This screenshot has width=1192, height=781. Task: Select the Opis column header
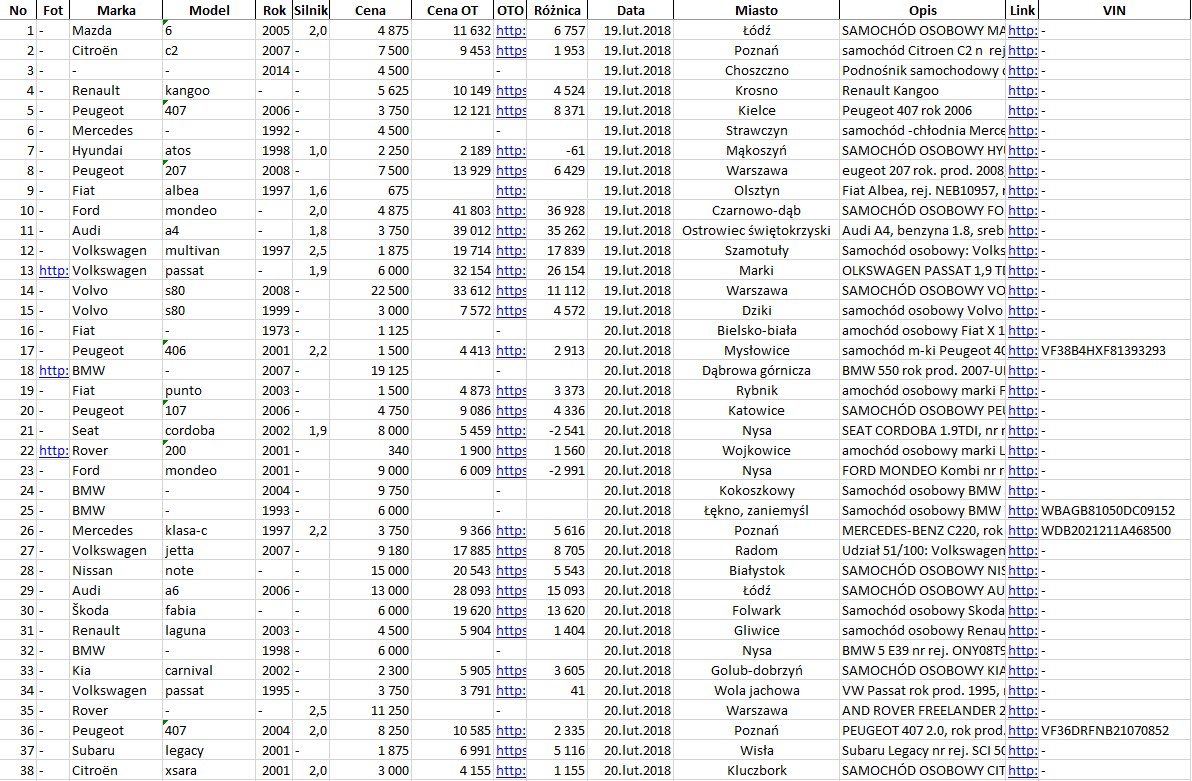pos(923,10)
